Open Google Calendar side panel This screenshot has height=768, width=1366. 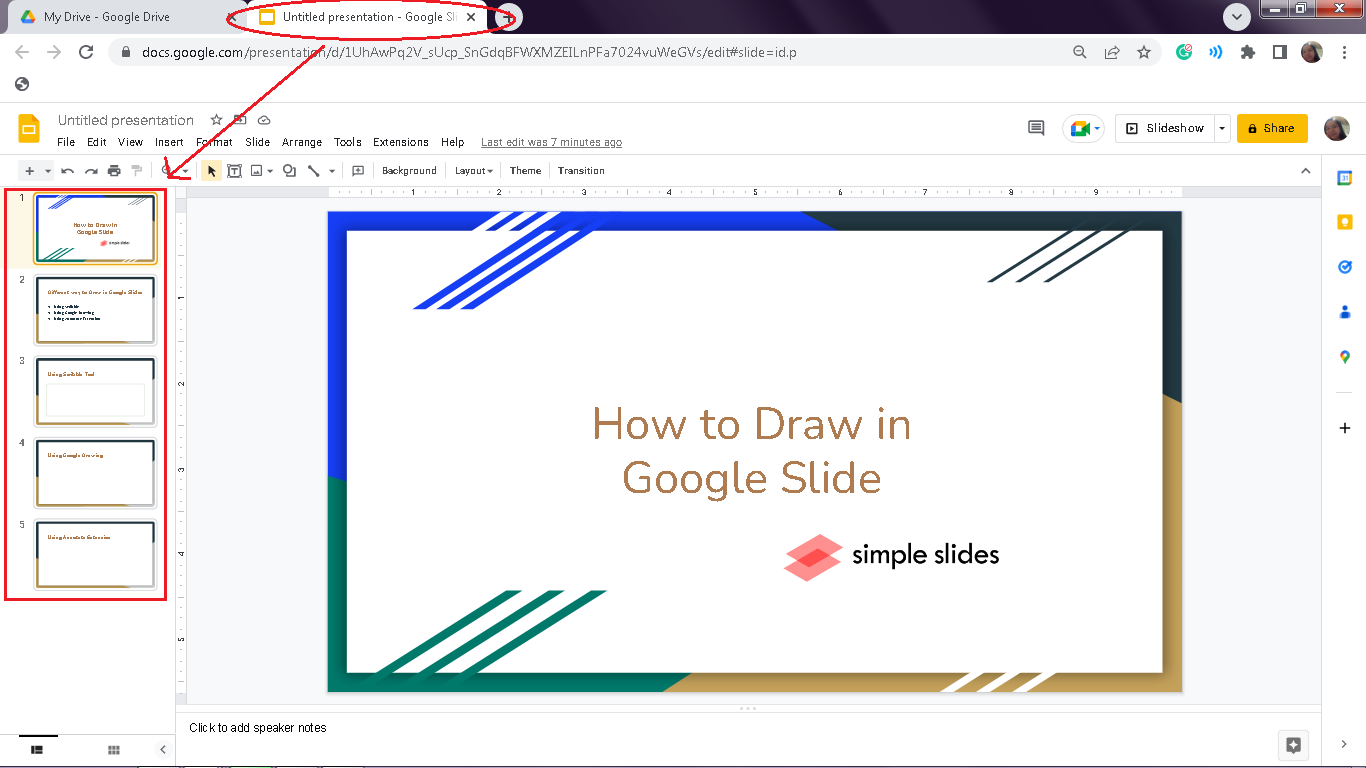[1345, 178]
